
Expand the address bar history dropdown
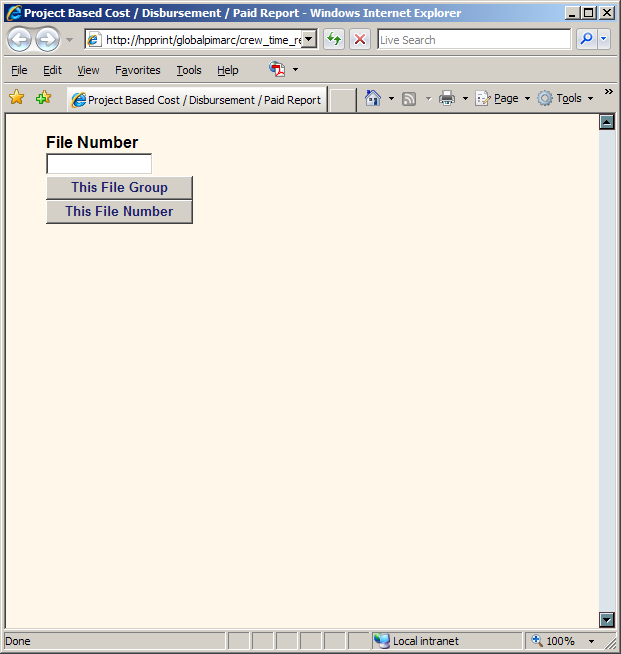(309, 40)
